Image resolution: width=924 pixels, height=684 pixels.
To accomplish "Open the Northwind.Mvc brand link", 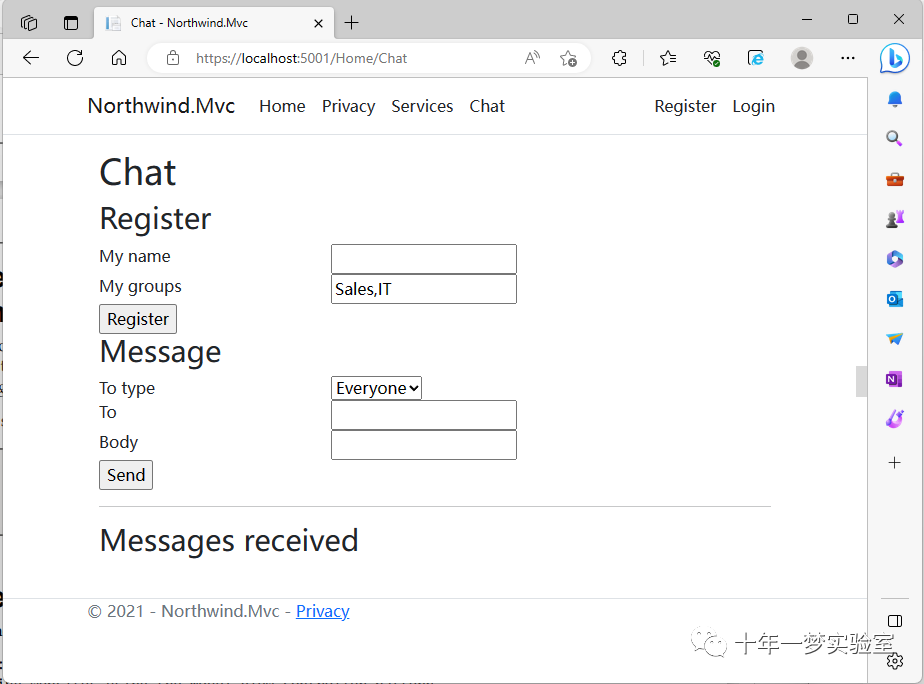I will [x=161, y=106].
